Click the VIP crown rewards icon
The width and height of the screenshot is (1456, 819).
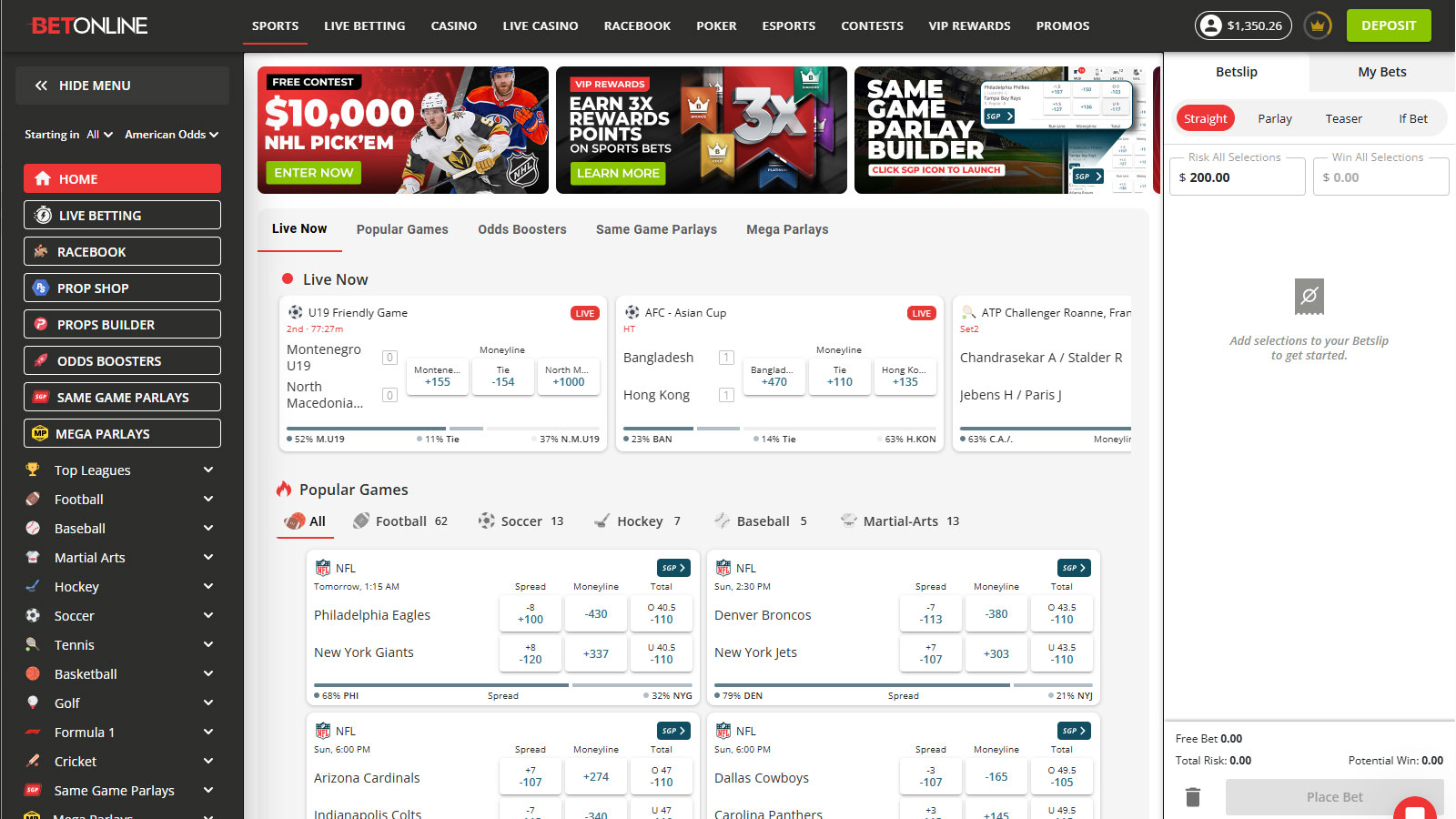coord(1317,25)
